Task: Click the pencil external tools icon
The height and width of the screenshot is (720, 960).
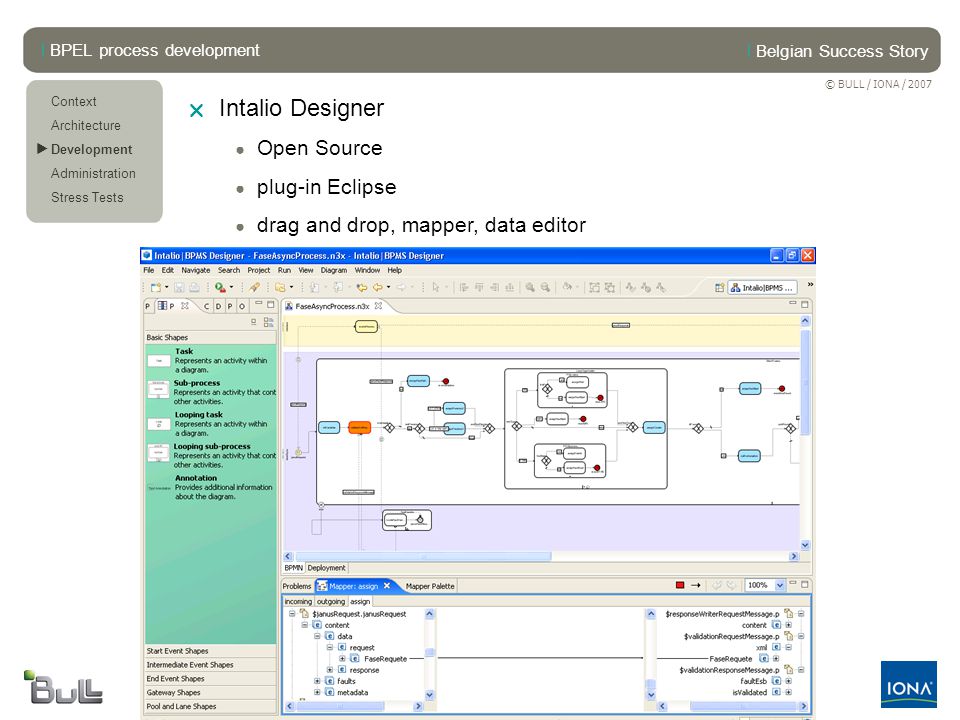Action: click(x=254, y=287)
